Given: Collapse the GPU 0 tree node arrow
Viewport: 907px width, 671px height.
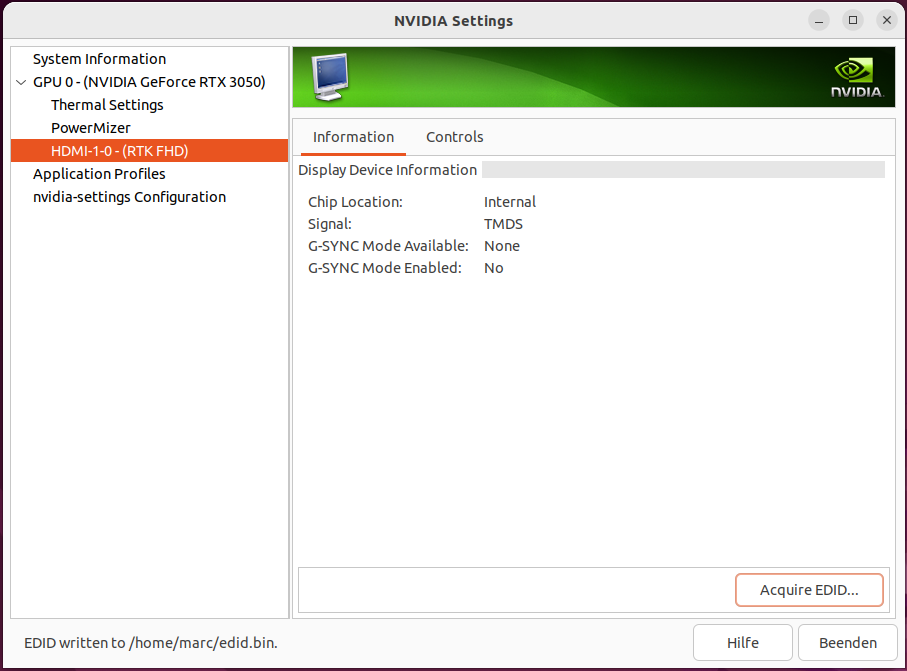Looking at the screenshot, I should 21,82.
